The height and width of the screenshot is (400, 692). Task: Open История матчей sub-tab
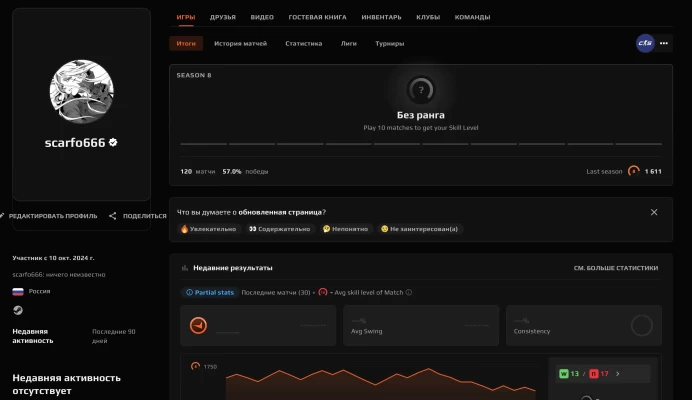pos(241,43)
